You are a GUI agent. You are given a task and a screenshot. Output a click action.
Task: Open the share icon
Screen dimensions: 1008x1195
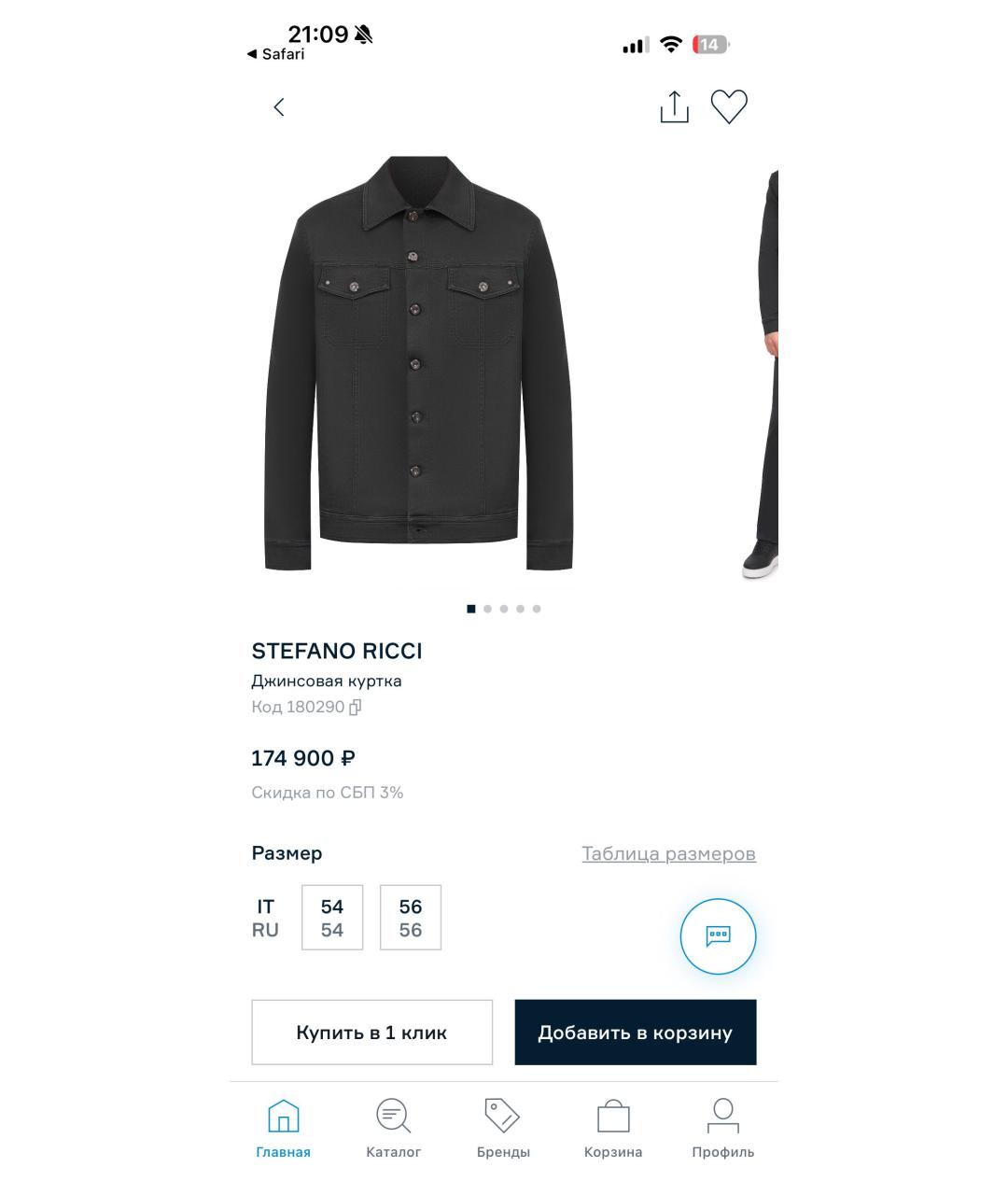tap(674, 106)
